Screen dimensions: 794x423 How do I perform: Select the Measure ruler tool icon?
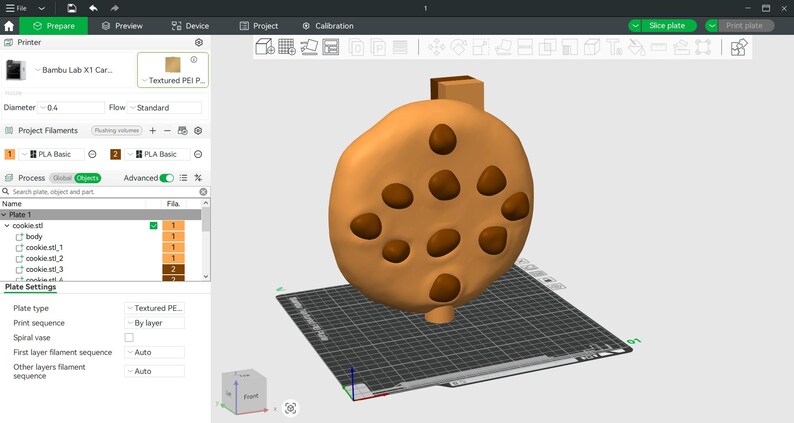[659, 48]
